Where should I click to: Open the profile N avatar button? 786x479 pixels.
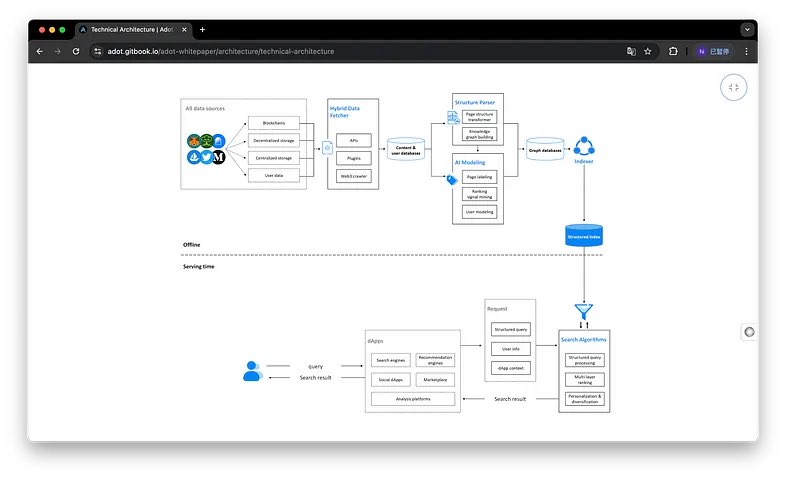click(x=714, y=51)
